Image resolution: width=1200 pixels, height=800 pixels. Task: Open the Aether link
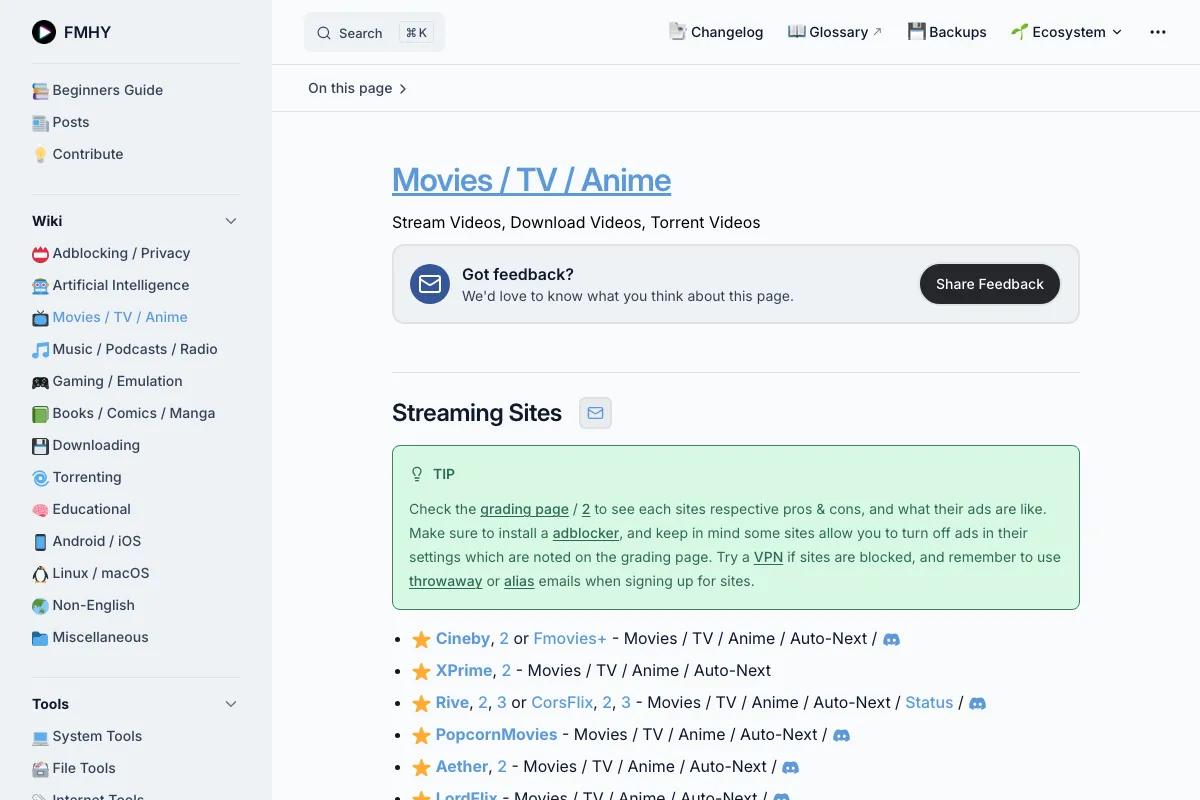(462, 766)
